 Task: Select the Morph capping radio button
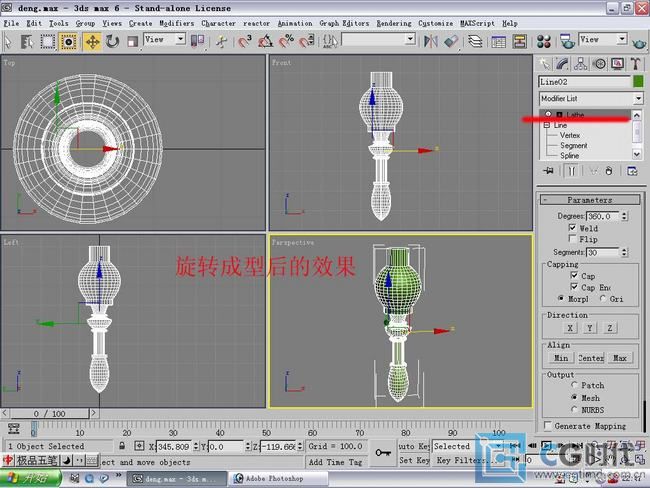[561, 298]
